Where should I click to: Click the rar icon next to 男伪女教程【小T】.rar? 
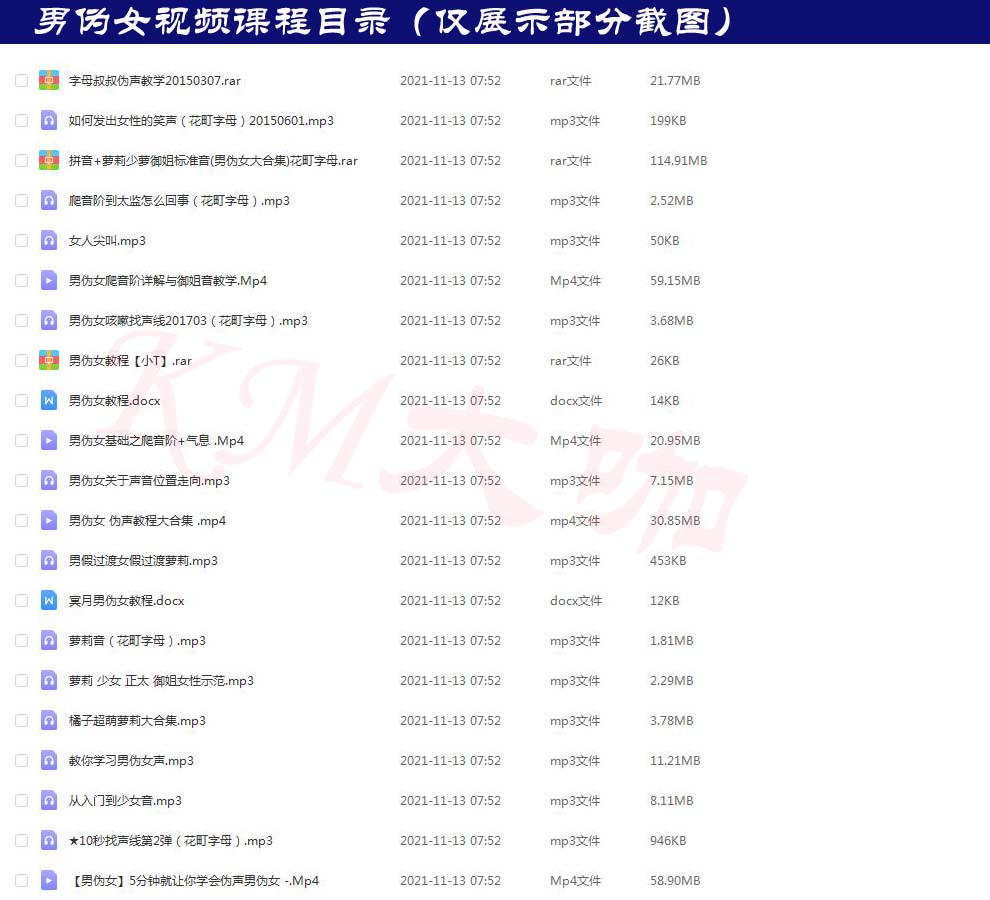[x=48, y=360]
